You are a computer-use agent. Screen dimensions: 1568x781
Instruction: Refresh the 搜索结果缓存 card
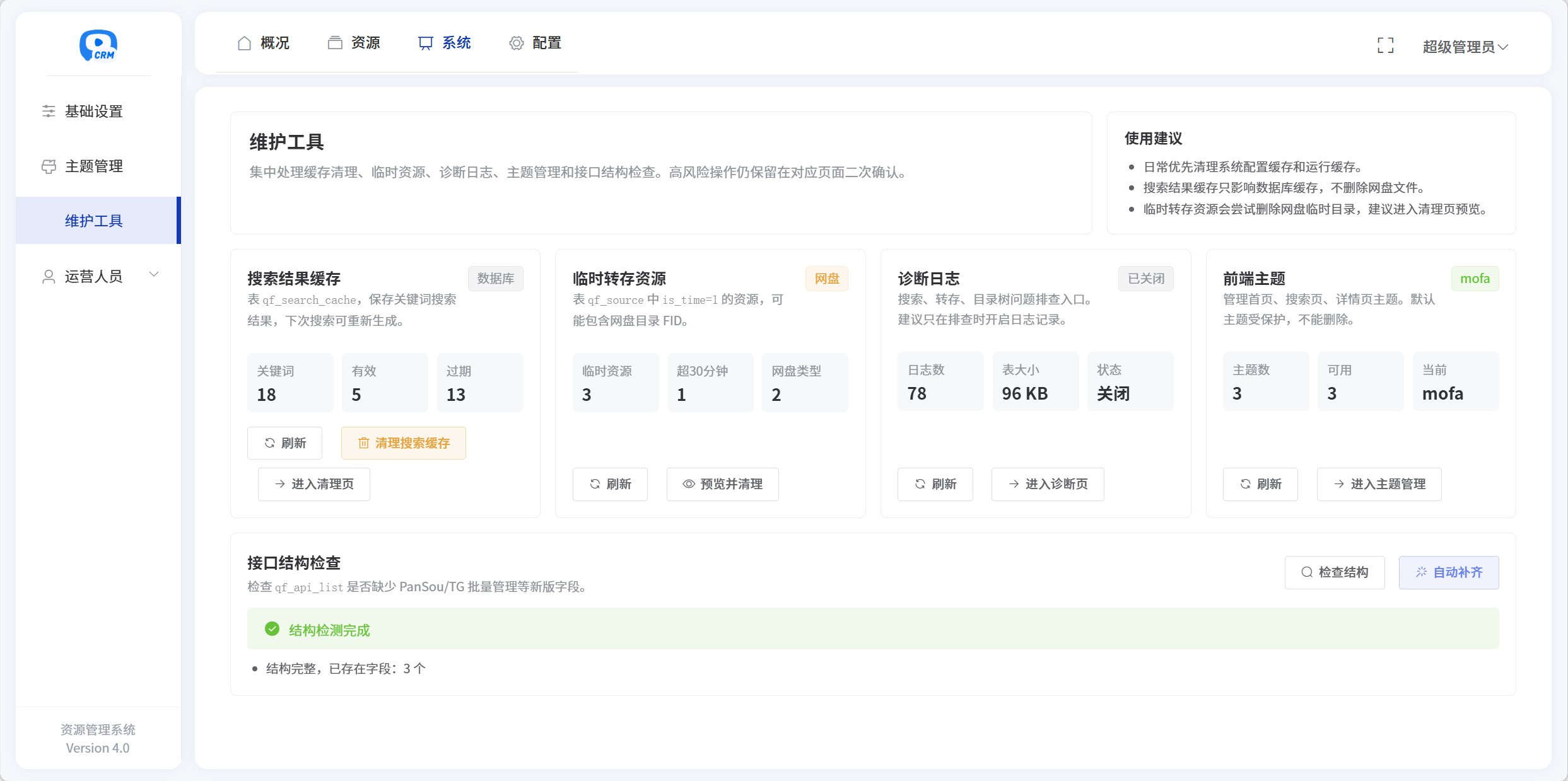[284, 443]
